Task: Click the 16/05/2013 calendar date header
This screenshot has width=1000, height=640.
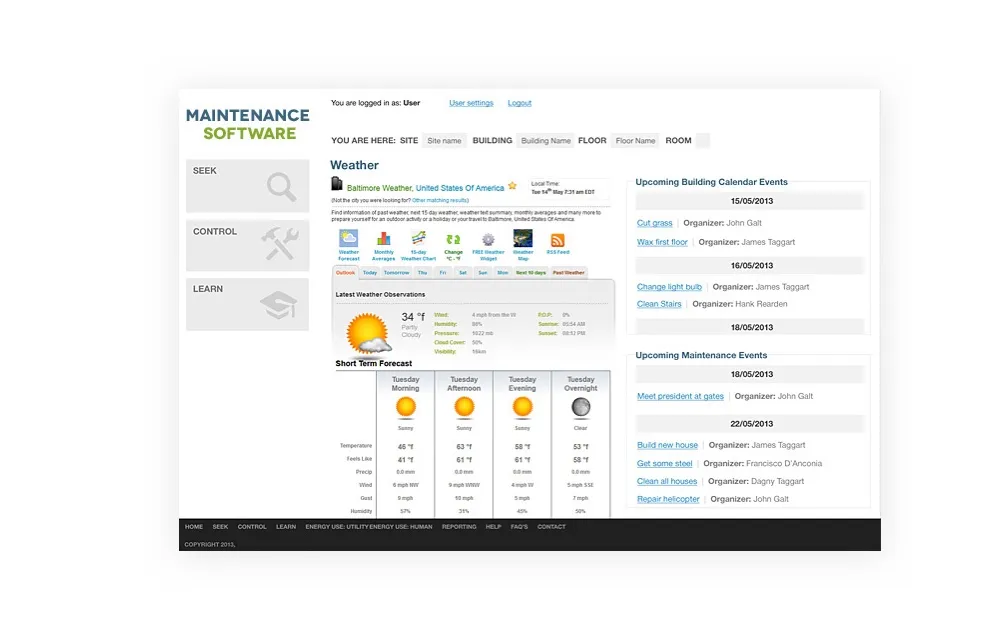Action: click(x=751, y=266)
